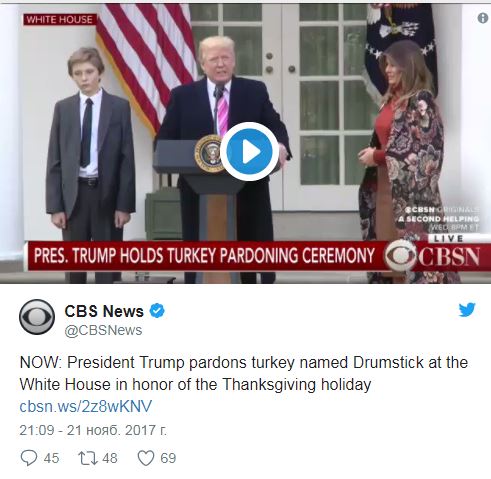Click the 48 retweets count

point(110,458)
